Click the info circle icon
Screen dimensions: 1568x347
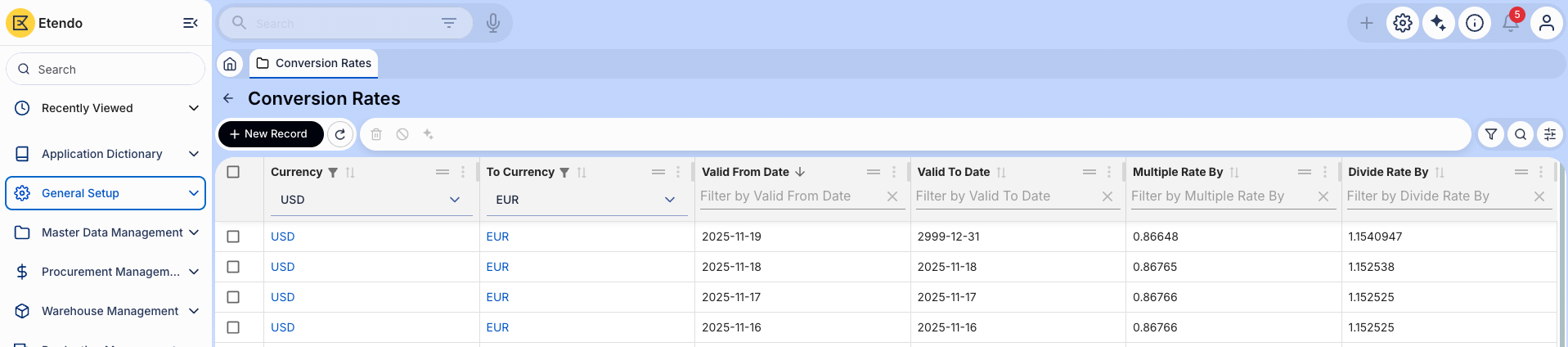coord(1474,23)
